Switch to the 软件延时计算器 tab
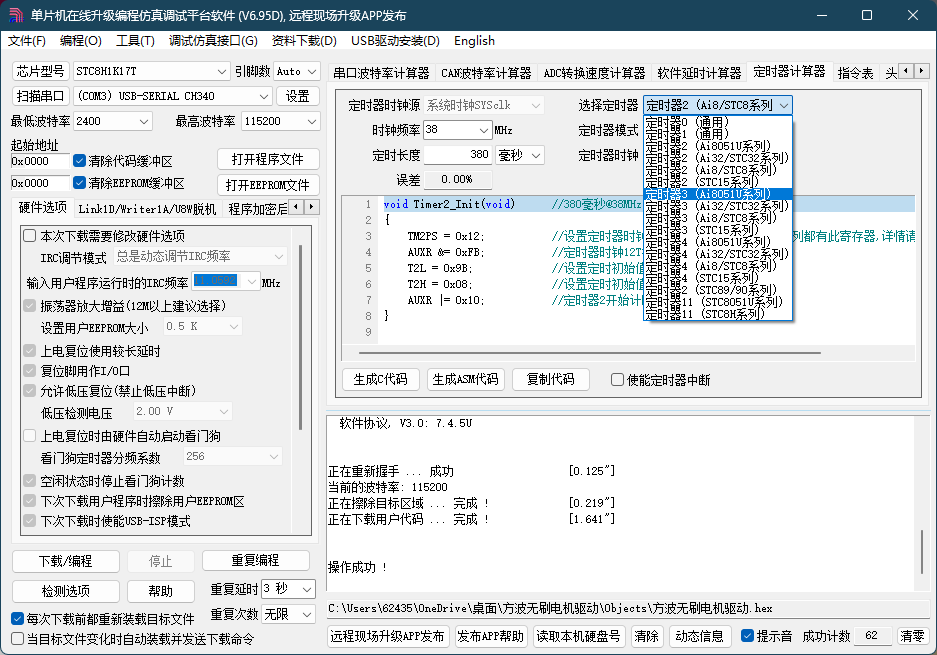The height and width of the screenshot is (655, 937). click(699, 73)
